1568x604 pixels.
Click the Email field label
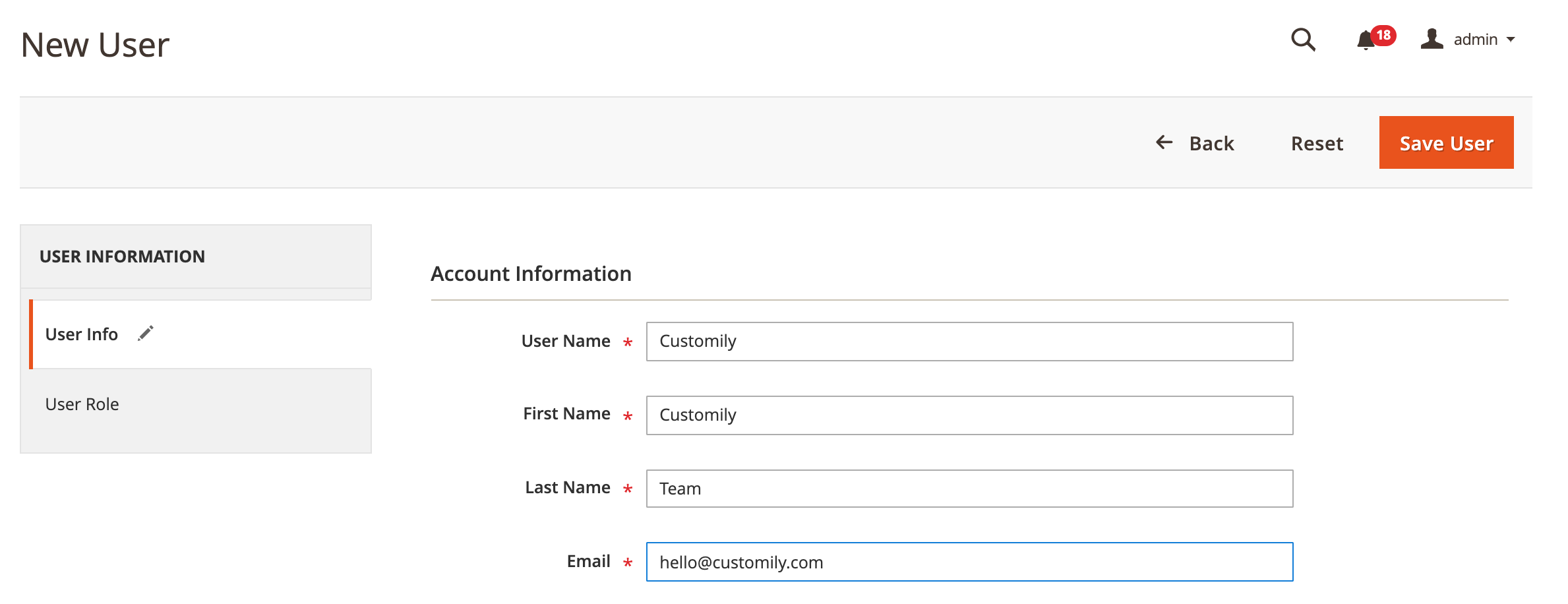[x=588, y=561]
